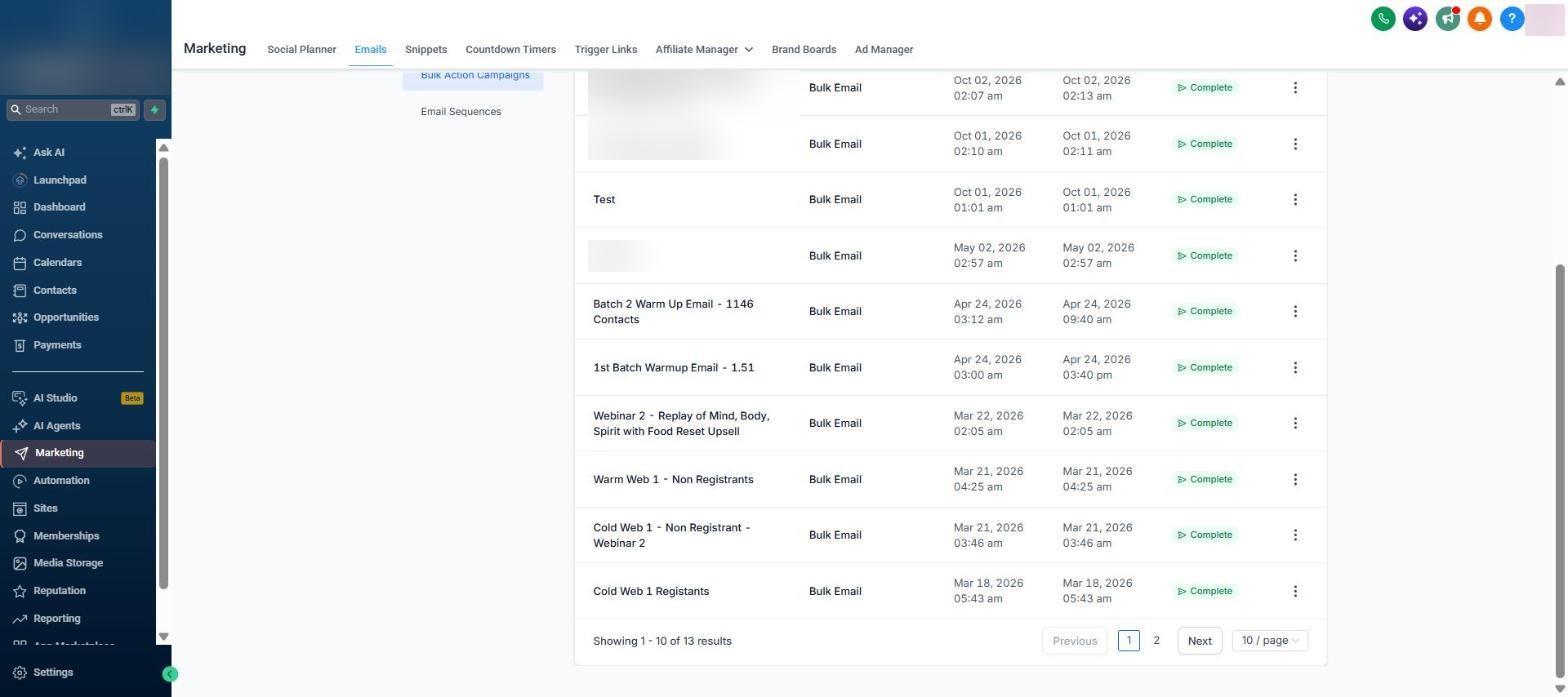Image resolution: width=1568 pixels, height=697 pixels.
Task: Open actions menu for Cold Web 1 Registants
Action: click(1295, 592)
